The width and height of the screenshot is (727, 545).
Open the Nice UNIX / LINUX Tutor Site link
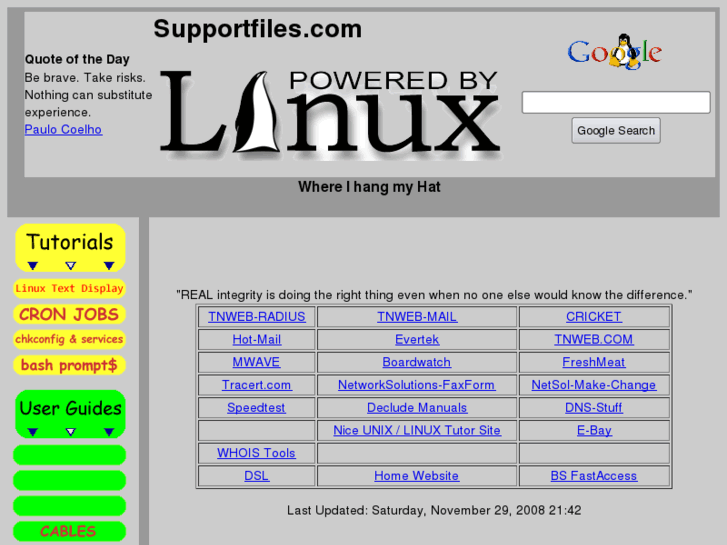pyautogui.click(x=417, y=430)
